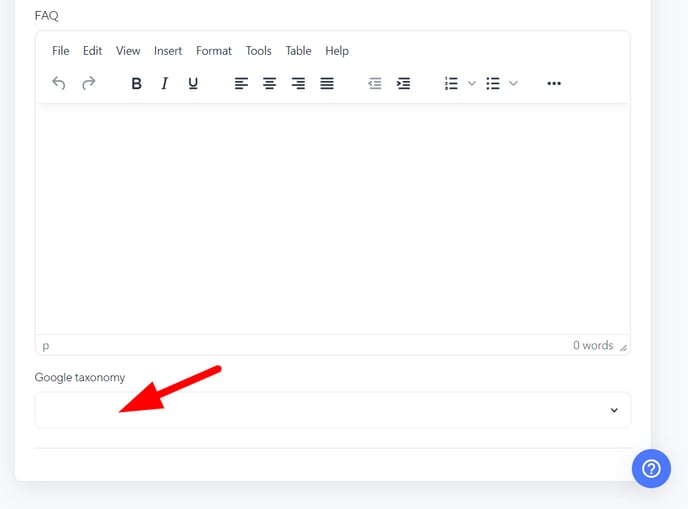This screenshot has width=688, height=509.
Task: Align text to the left
Action: [x=241, y=84]
